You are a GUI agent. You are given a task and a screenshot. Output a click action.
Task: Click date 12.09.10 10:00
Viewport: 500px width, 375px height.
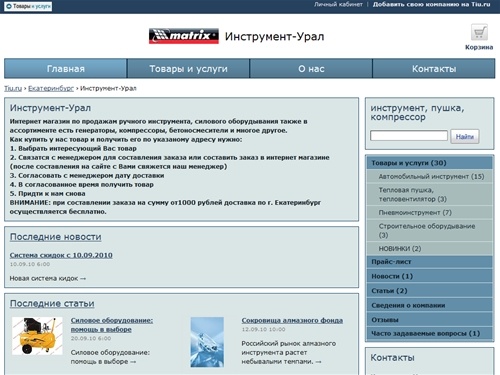(x=263, y=329)
